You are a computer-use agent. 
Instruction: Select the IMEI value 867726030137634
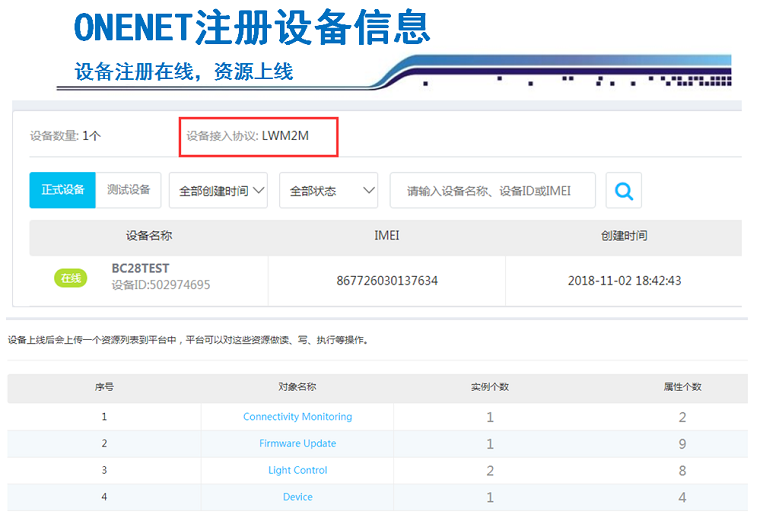coord(387,281)
